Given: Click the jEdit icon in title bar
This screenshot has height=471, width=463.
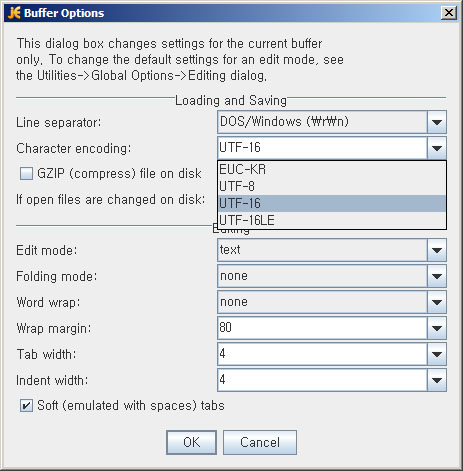Looking at the screenshot, I should click(x=14, y=13).
